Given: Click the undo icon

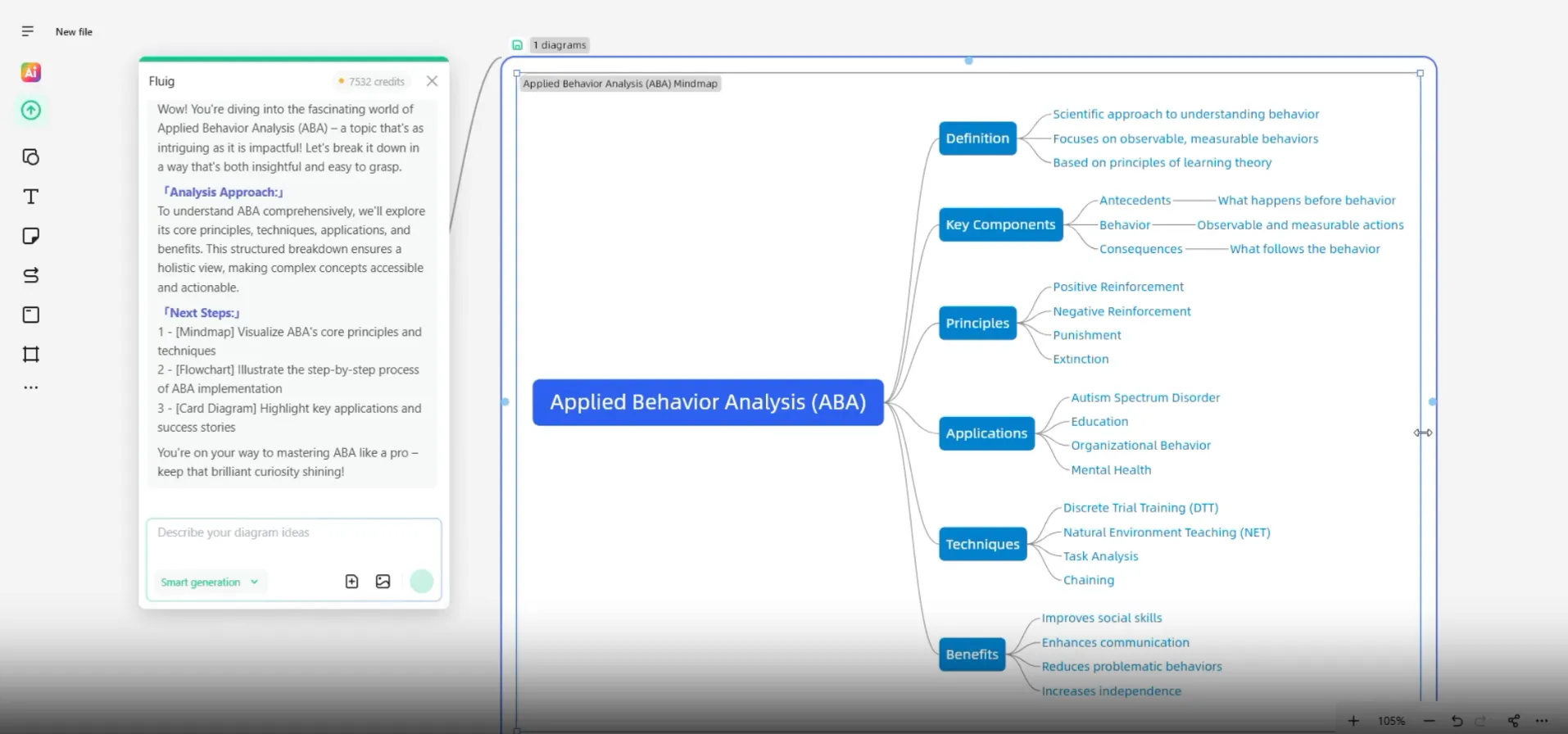Looking at the screenshot, I should pos(1457,721).
